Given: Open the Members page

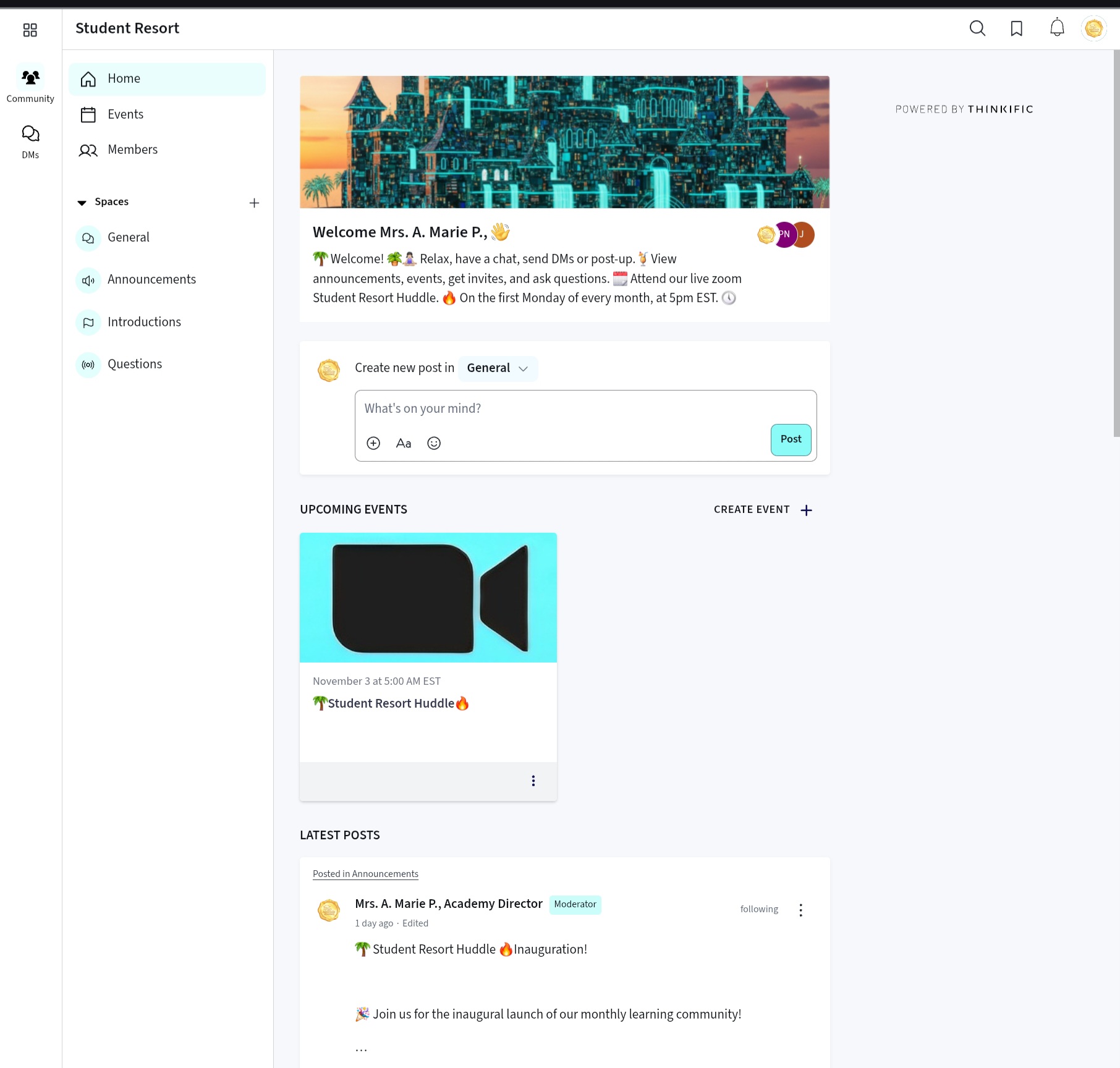Looking at the screenshot, I should coord(132,150).
